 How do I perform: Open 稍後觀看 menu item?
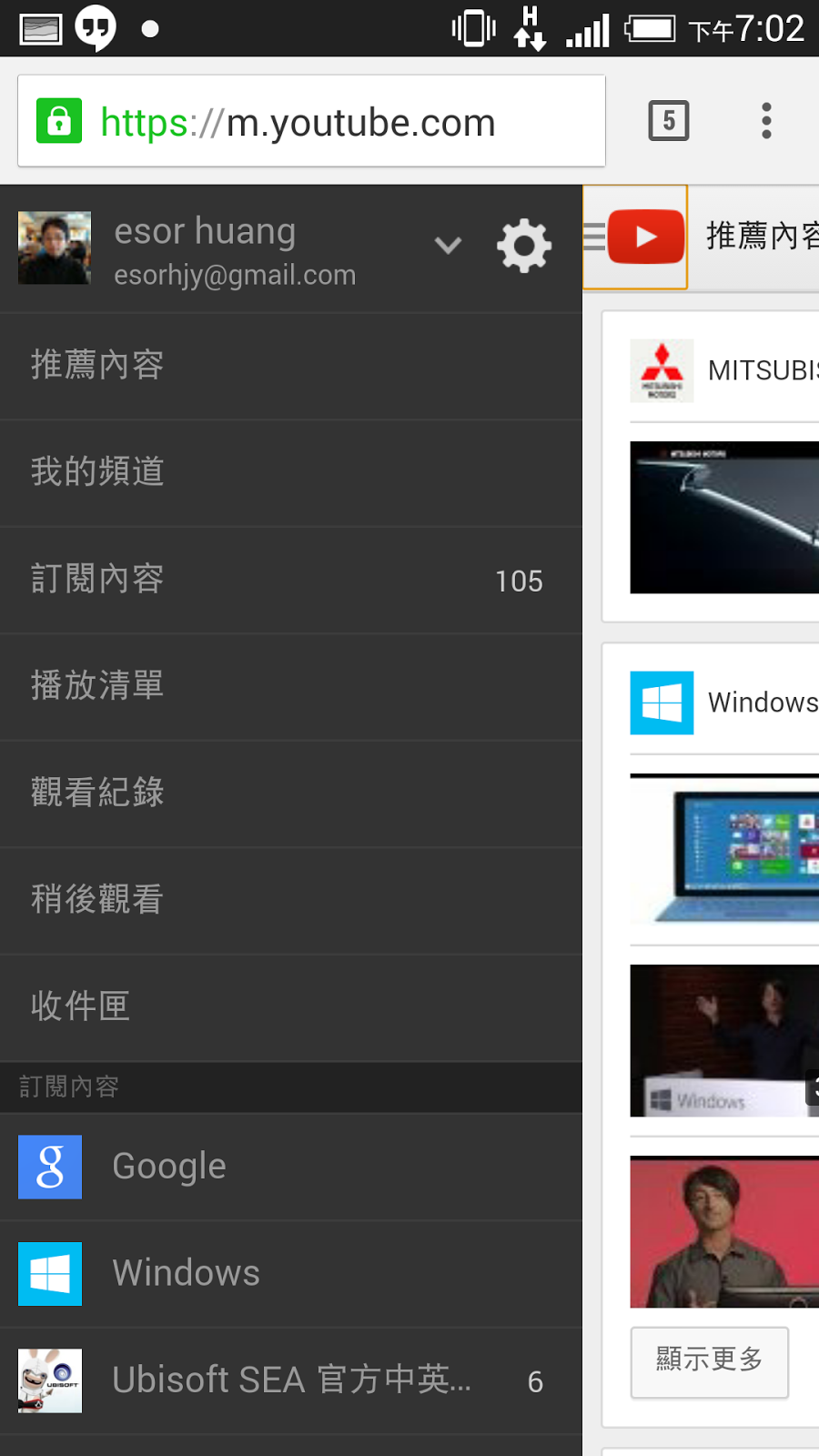pos(291,900)
